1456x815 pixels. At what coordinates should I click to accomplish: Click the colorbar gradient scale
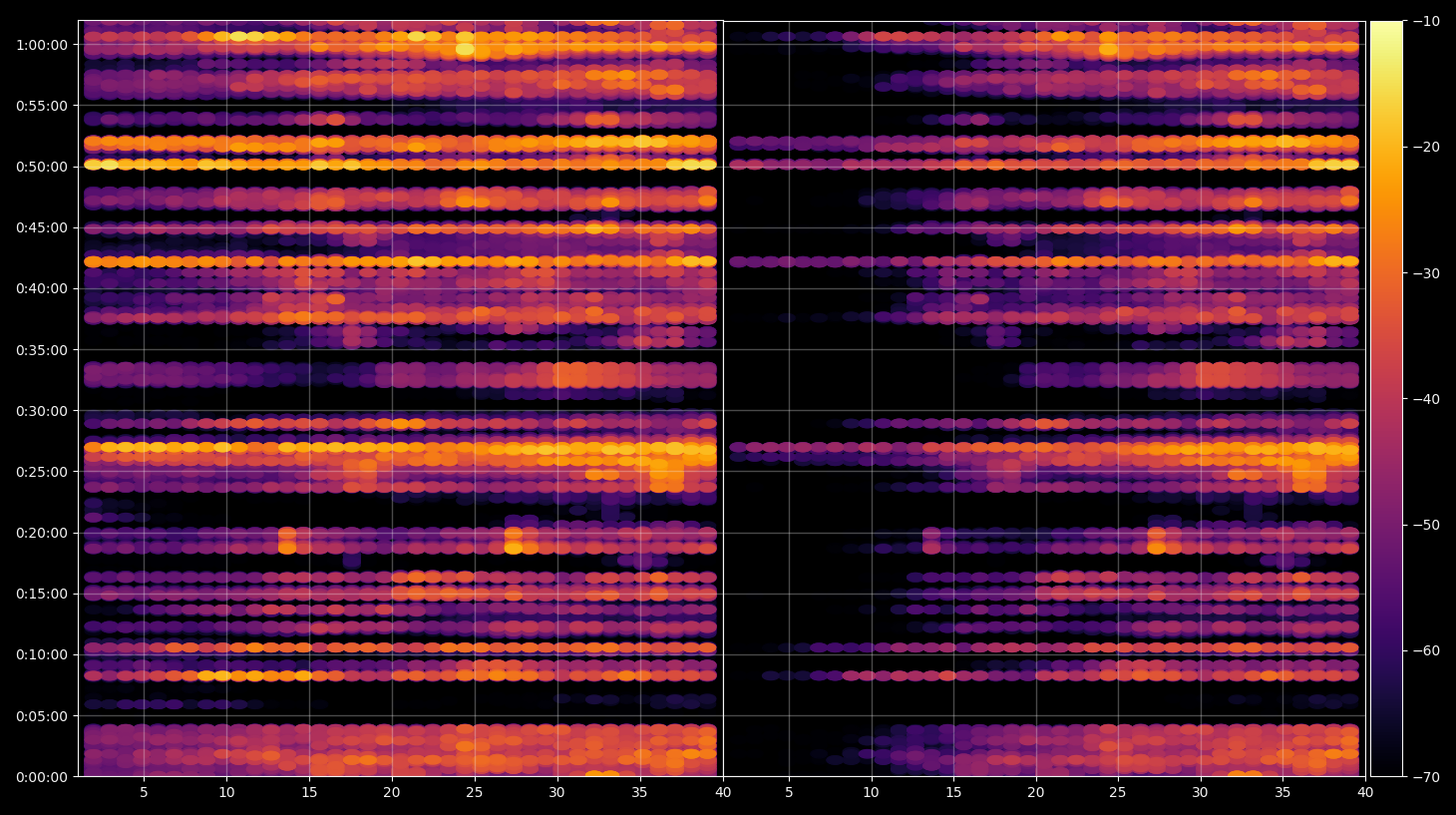[1386, 399]
